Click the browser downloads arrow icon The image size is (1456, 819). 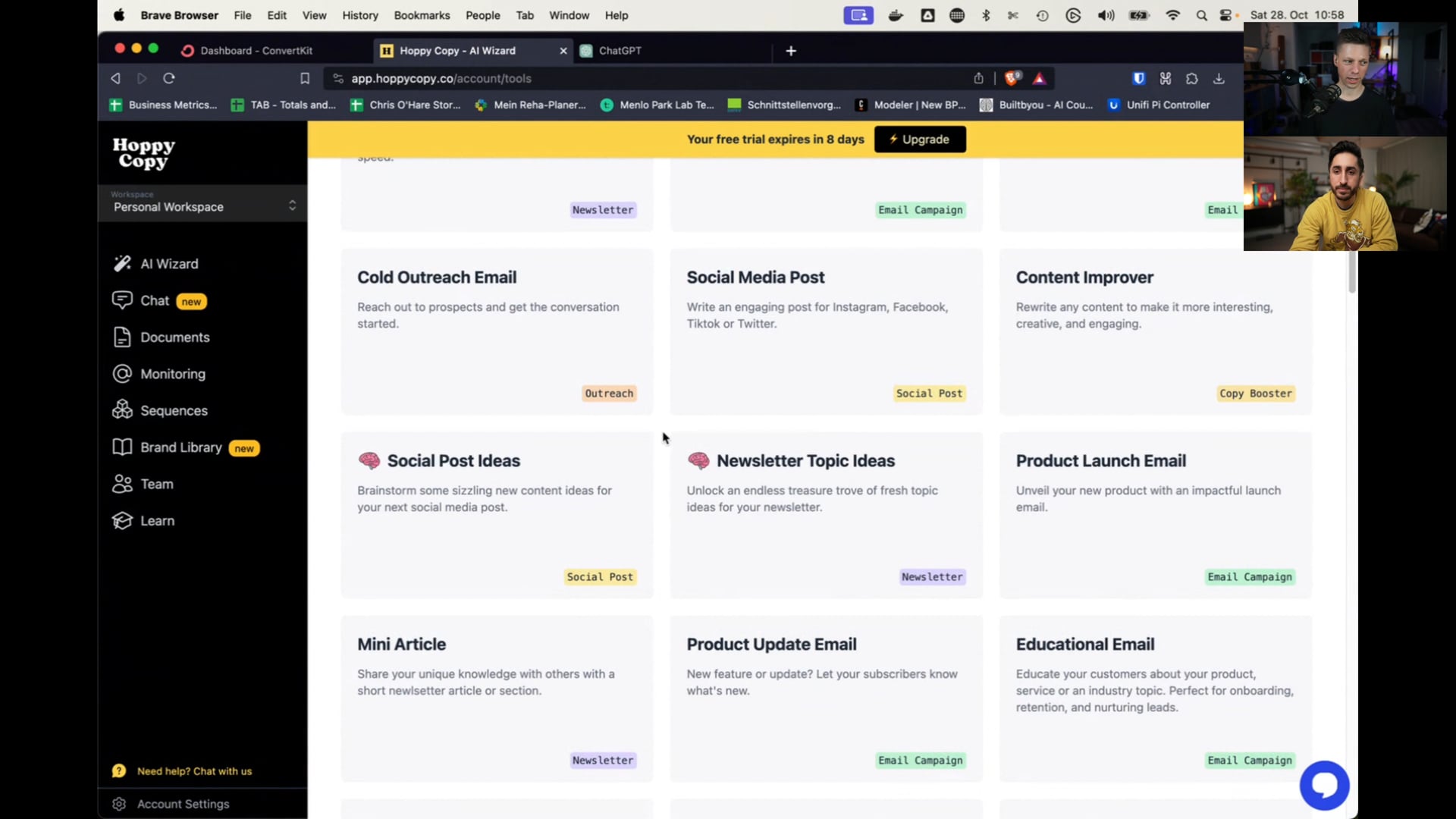[x=1219, y=78]
